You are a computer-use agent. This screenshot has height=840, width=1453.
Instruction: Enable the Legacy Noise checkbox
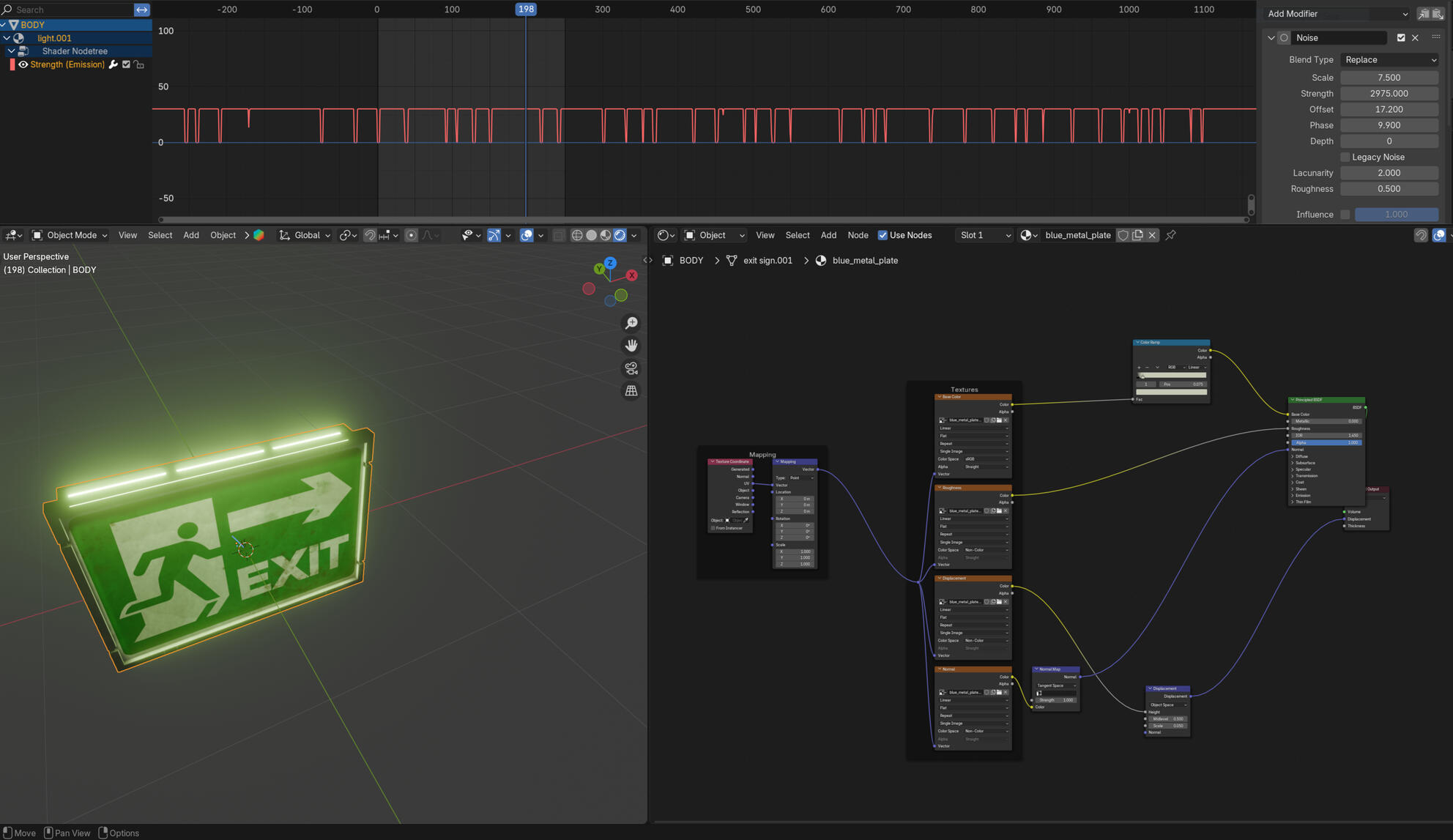(x=1345, y=157)
